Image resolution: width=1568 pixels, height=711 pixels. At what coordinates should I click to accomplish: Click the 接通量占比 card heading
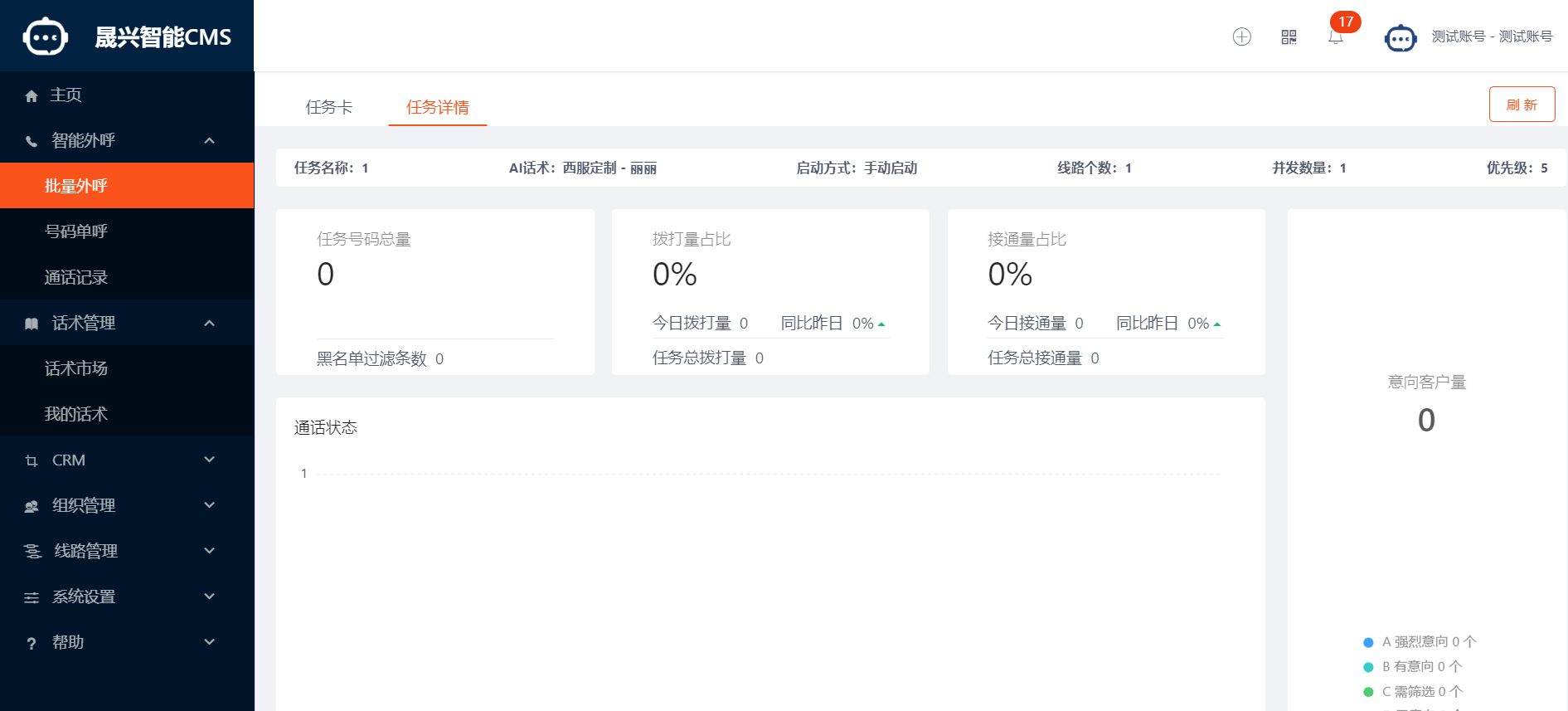[1027, 239]
